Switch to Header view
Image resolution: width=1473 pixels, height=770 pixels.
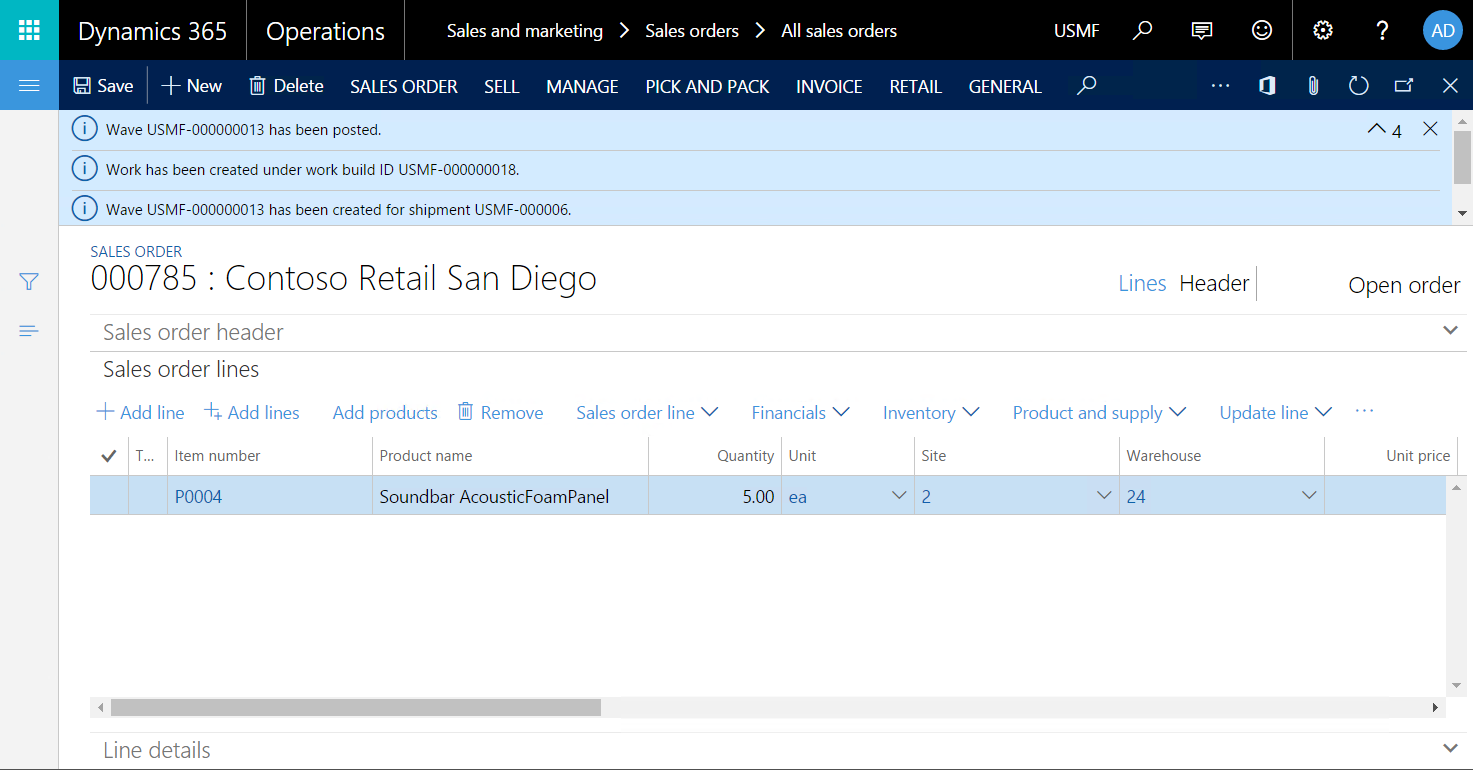pos(1214,283)
